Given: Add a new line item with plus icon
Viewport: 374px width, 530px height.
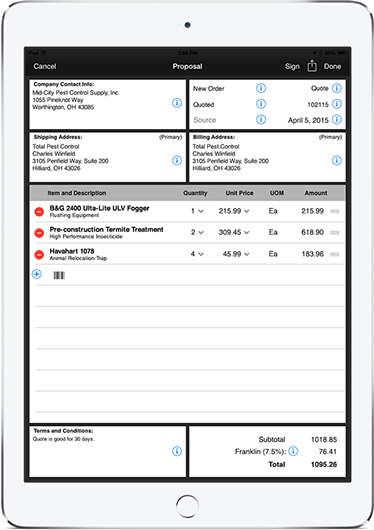Looking at the screenshot, I should click(37, 274).
